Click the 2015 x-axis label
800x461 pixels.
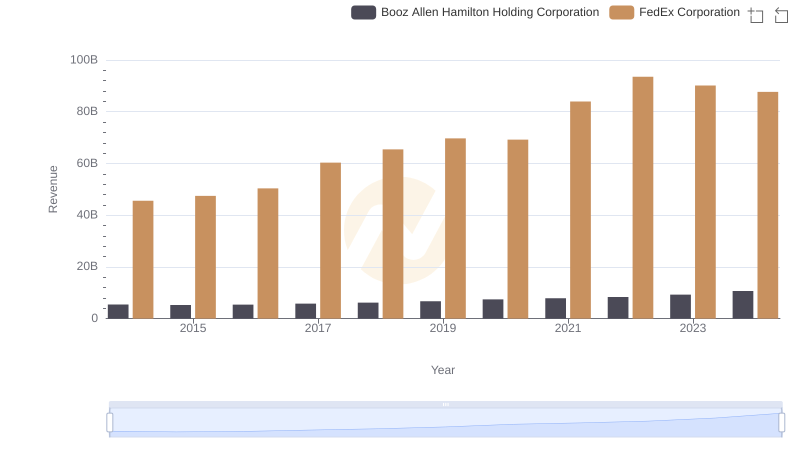point(193,328)
